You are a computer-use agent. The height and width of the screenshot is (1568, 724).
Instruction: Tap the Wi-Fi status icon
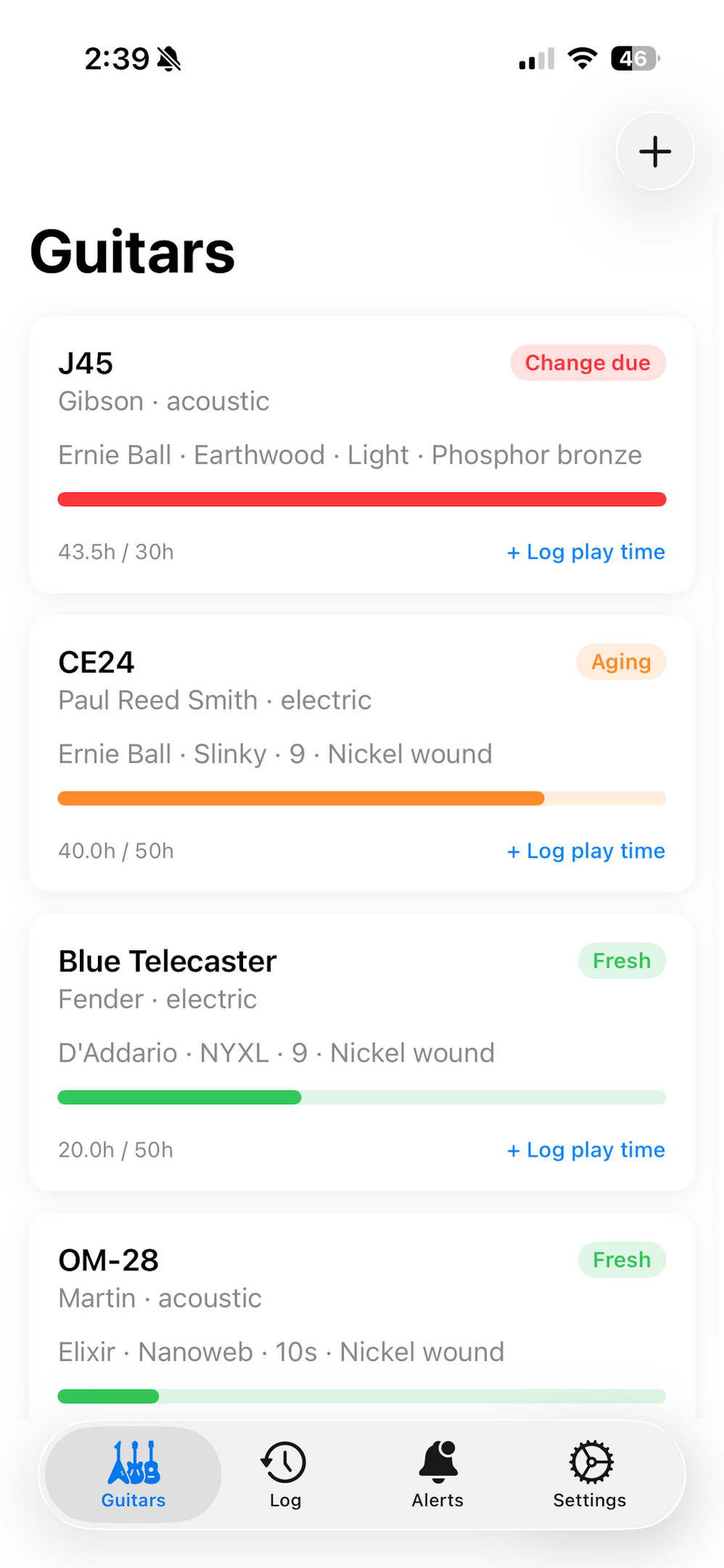[582, 58]
